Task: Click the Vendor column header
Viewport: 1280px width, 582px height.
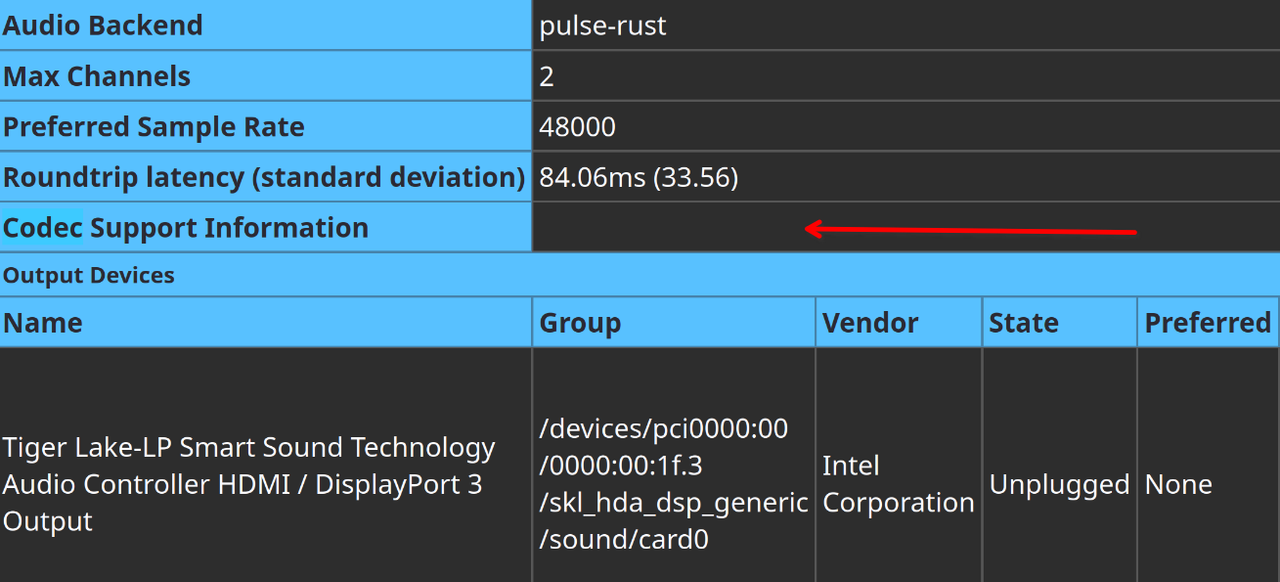Action: 899,323
